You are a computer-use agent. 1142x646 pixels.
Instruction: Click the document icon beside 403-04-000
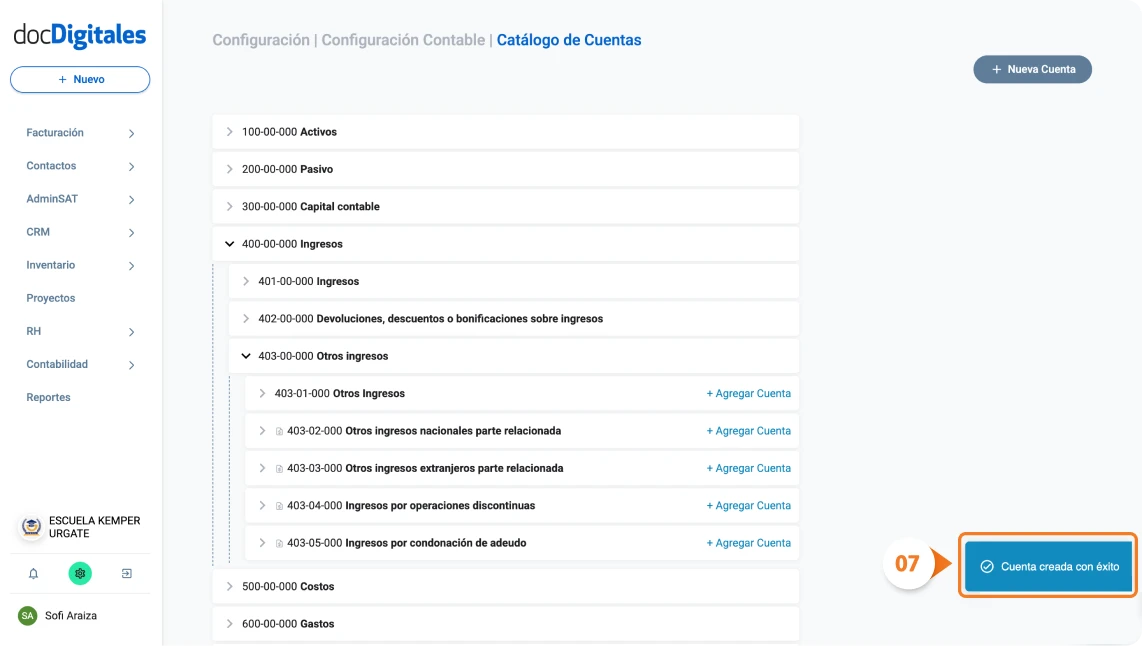(x=277, y=505)
